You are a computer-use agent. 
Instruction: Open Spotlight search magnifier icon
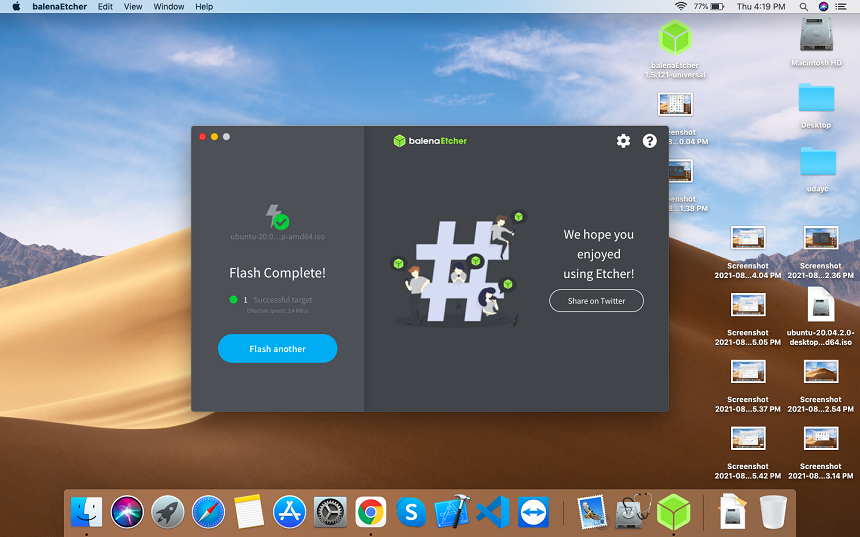(804, 7)
